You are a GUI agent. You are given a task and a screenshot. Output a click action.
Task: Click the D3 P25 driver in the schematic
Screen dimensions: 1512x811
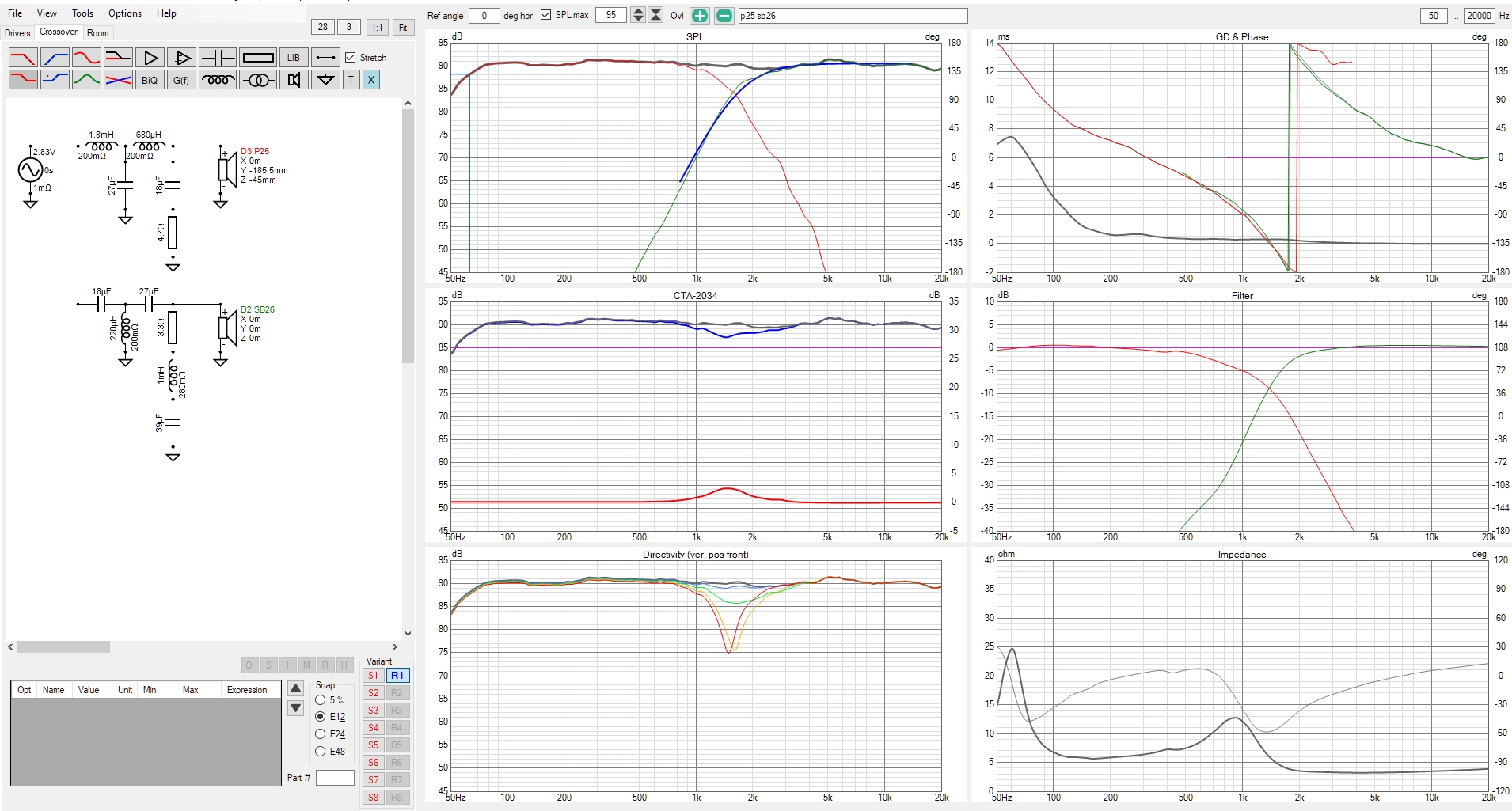[229, 170]
